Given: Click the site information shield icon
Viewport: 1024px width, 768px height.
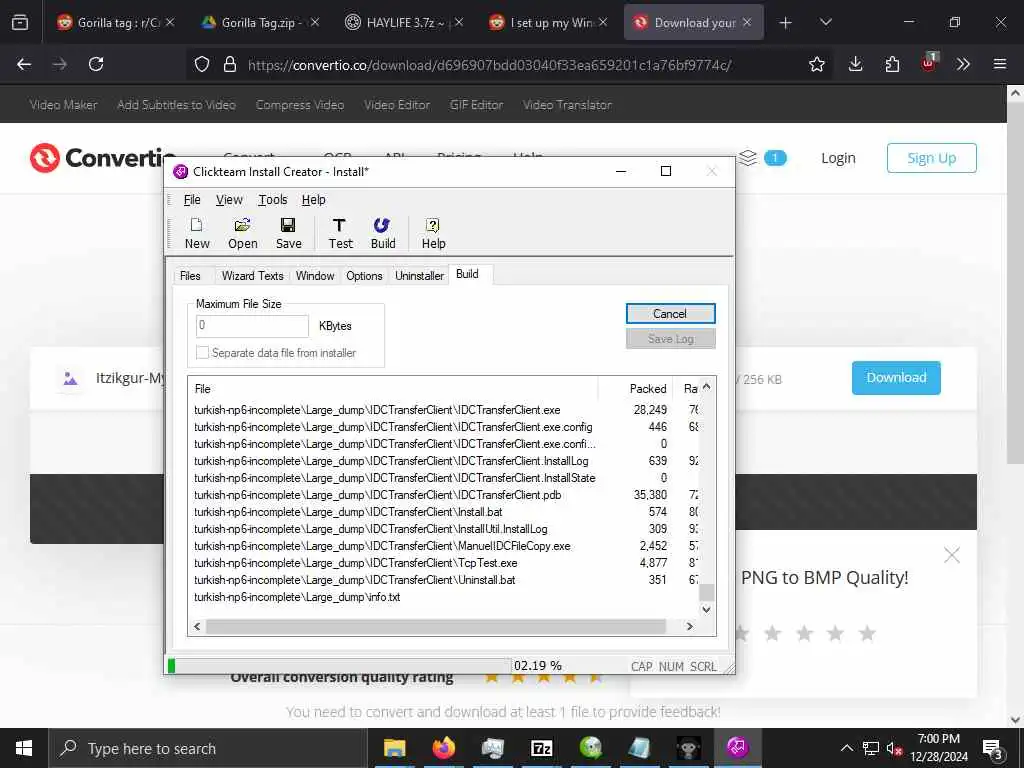Looking at the screenshot, I should (x=202, y=64).
